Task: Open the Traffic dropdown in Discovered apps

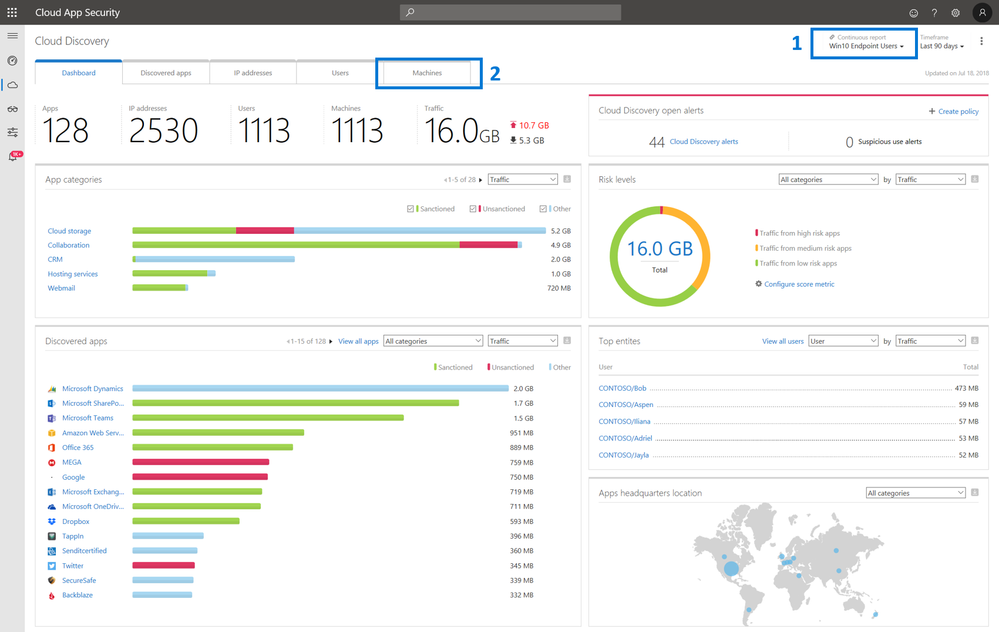Action: coord(523,341)
